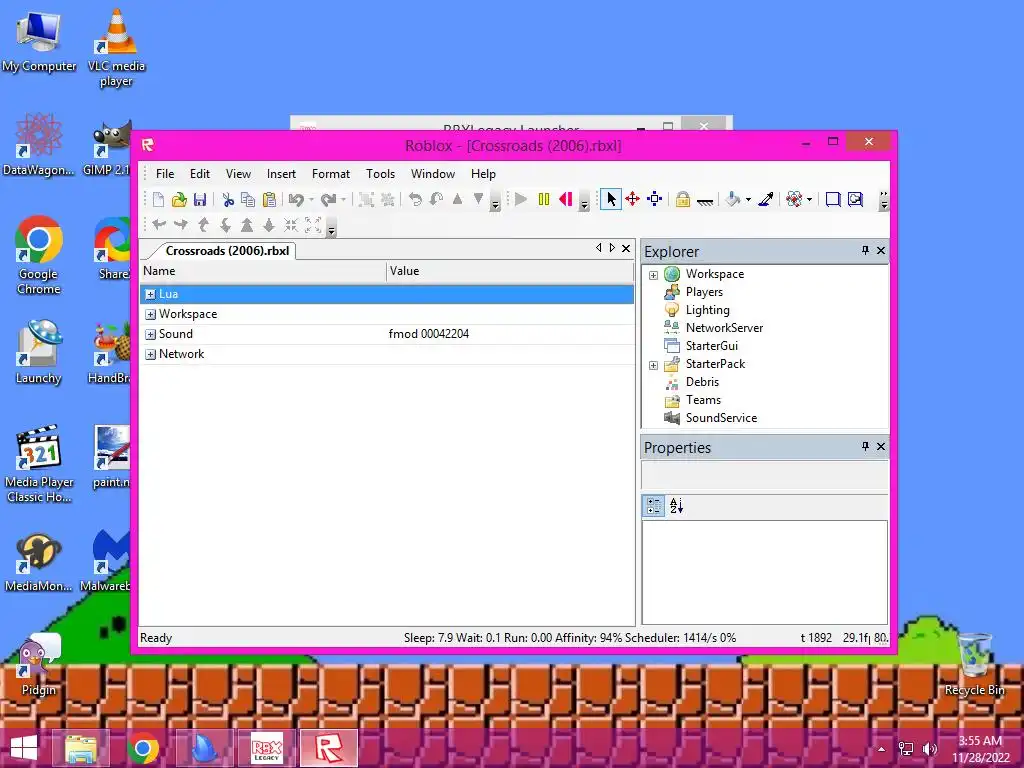Open the Window menu
Screen dimensions: 1024x768
pyautogui.click(x=433, y=174)
